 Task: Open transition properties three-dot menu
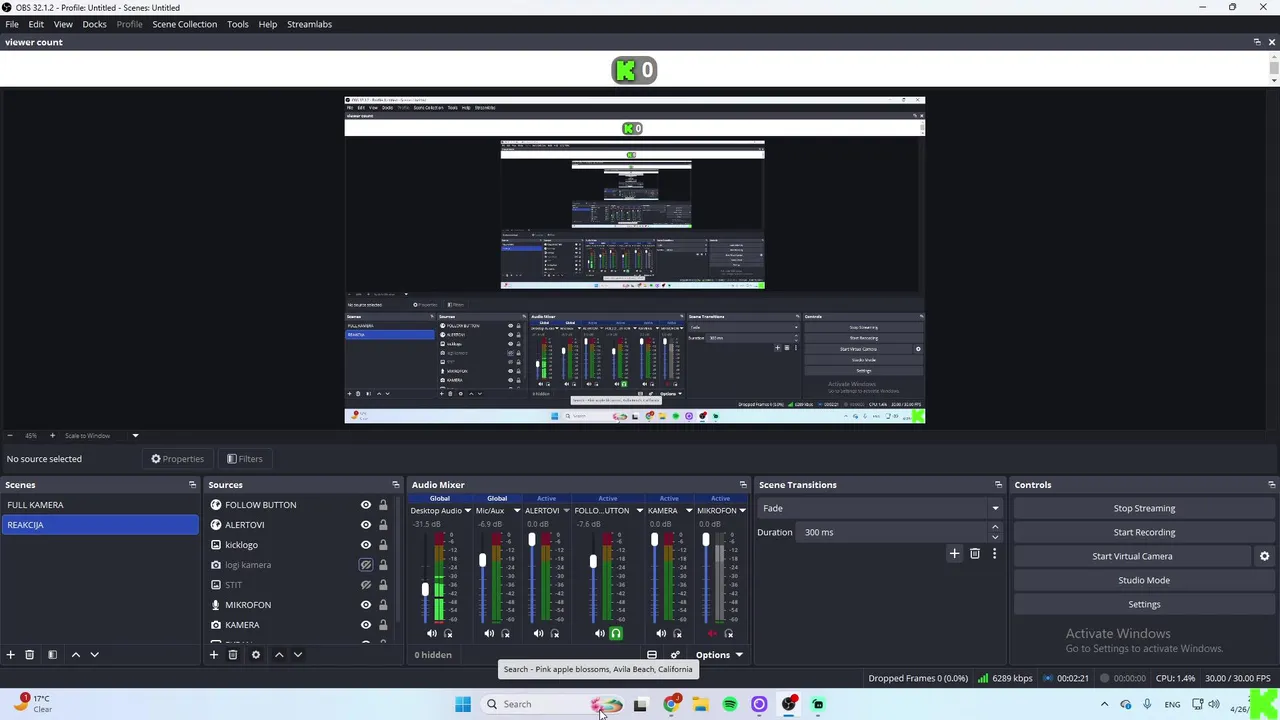point(994,553)
